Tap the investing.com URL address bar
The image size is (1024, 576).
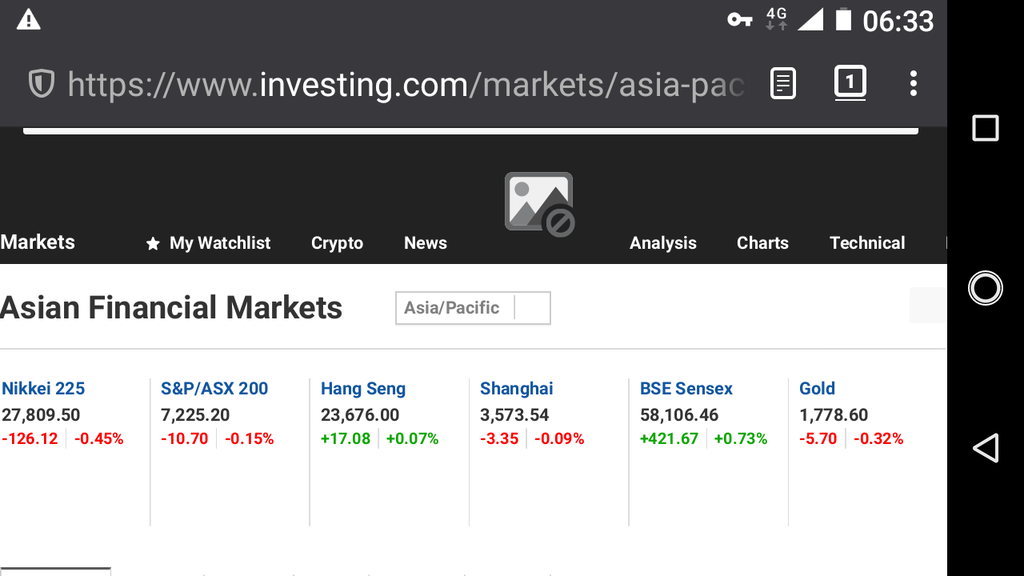point(405,85)
